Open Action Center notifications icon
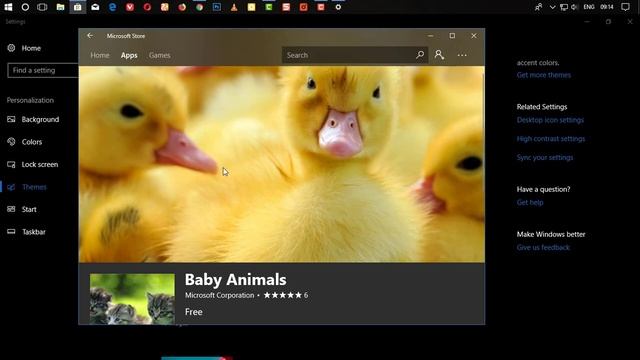This screenshot has width=640, height=360. (x=625, y=7)
